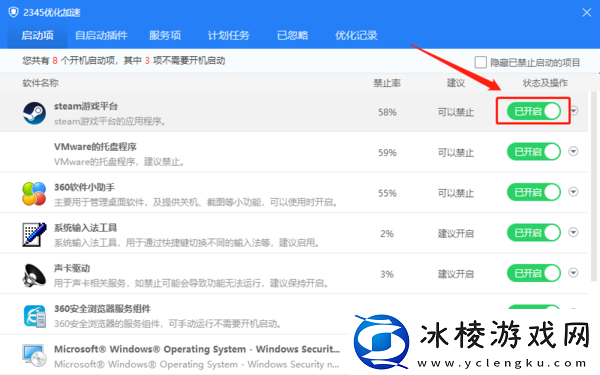Click the 建议 column header
Image resolution: width=600 pixels, height=375 pixels.
(x=456, y=83)
